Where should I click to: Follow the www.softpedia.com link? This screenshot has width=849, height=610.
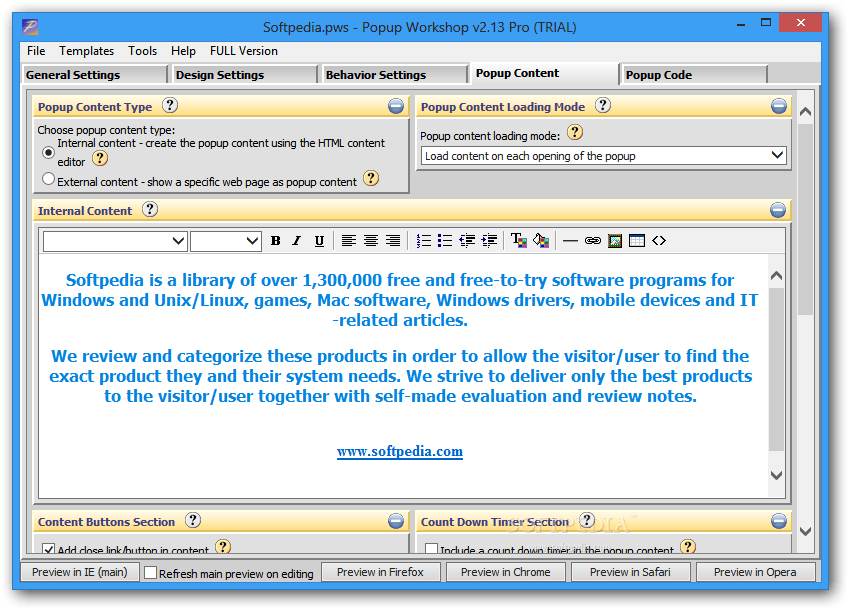click(400, 451)
